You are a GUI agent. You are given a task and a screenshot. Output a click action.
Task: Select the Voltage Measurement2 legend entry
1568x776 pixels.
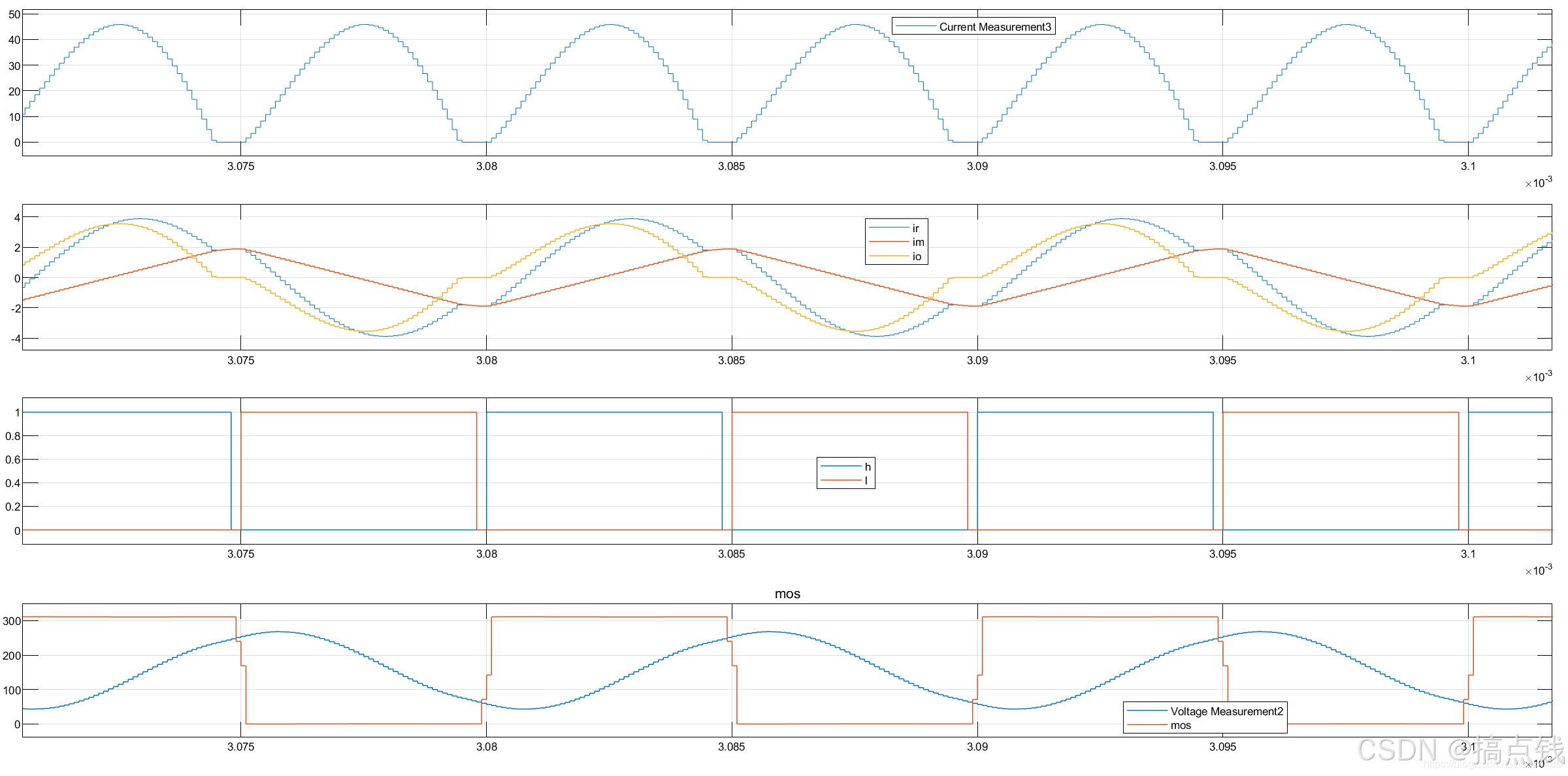(1226, 711)
